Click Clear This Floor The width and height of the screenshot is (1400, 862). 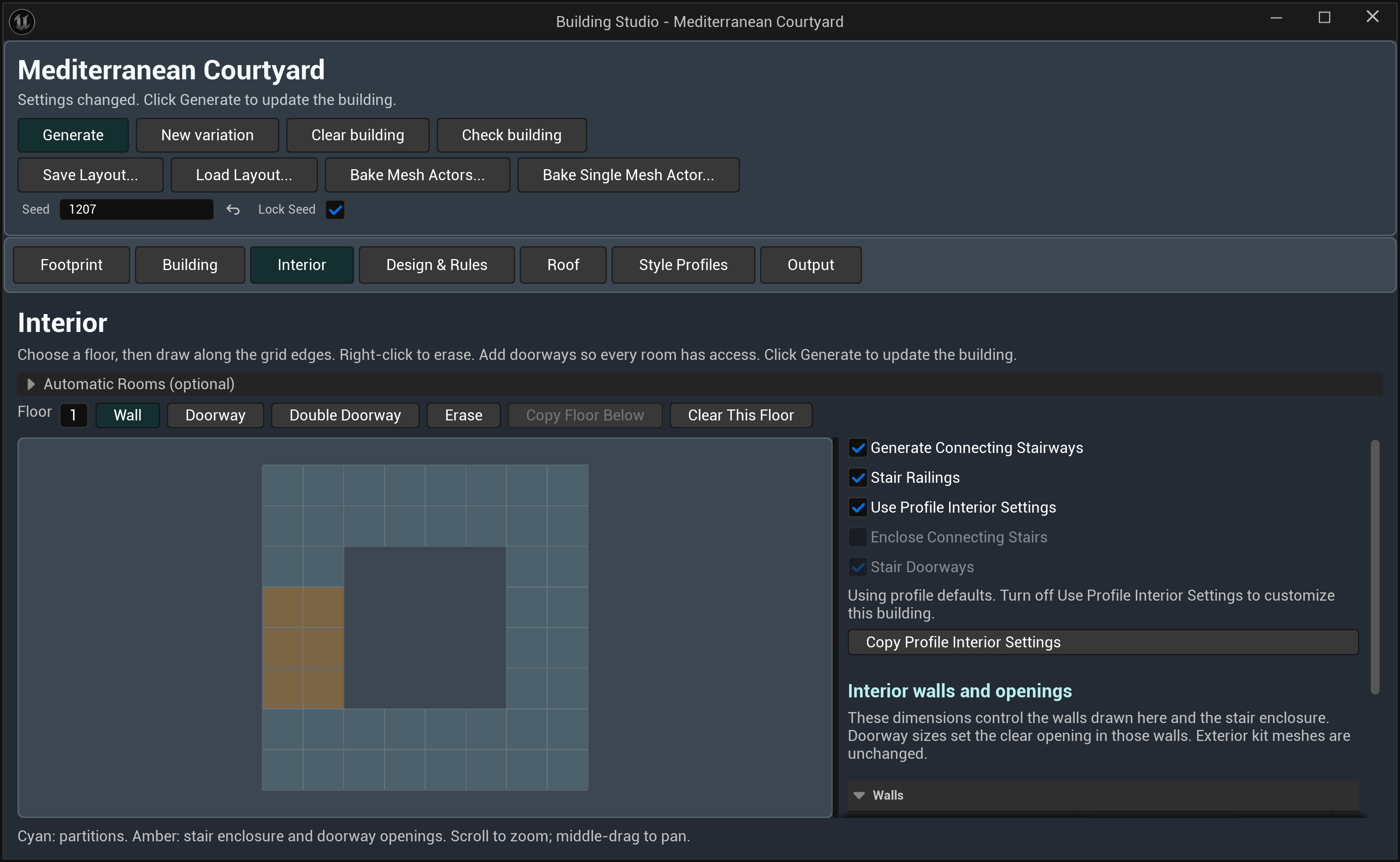point(741,415)
